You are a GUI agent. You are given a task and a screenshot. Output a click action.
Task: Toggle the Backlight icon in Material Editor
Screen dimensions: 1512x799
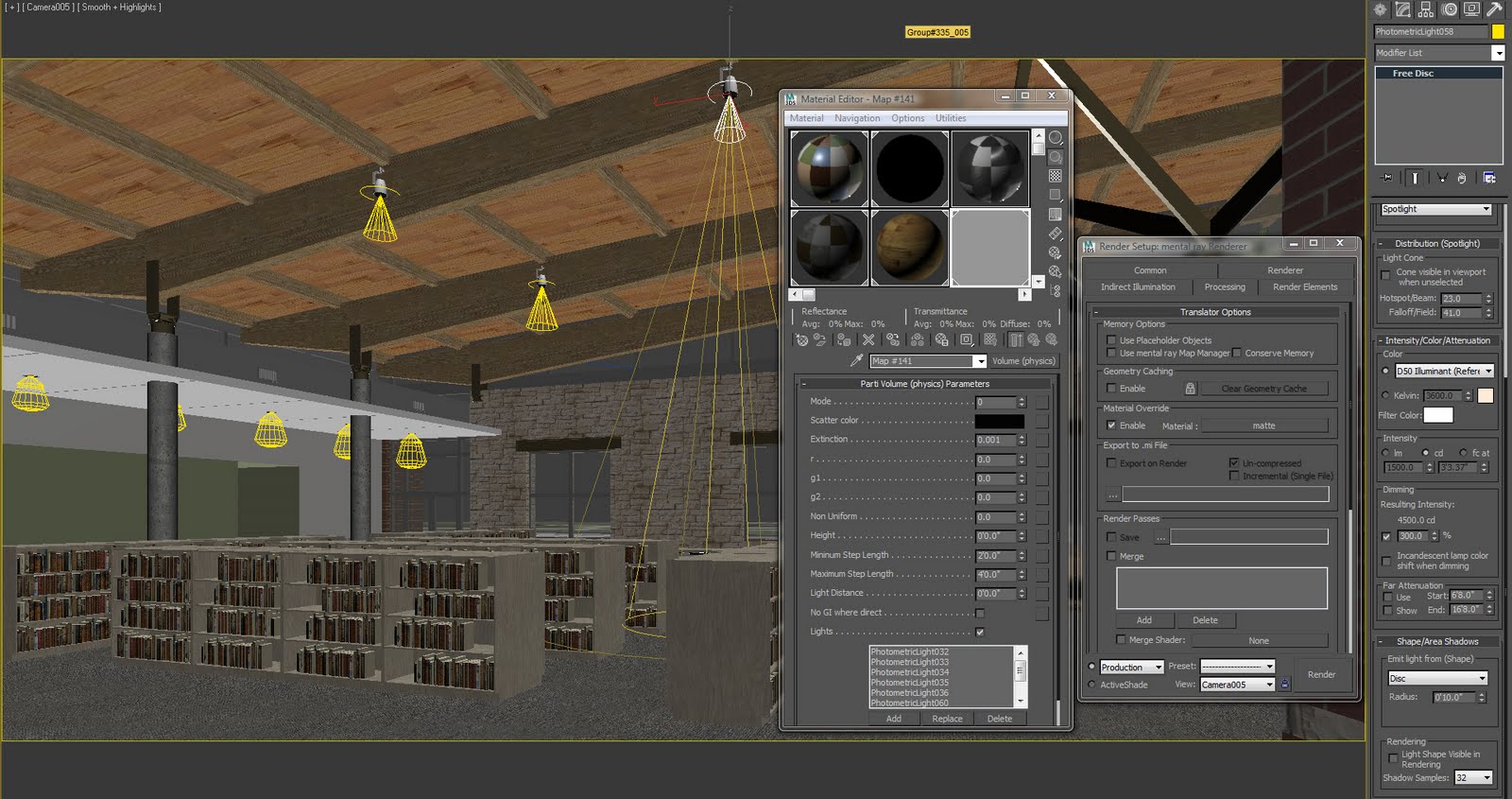pos(1055,157)
